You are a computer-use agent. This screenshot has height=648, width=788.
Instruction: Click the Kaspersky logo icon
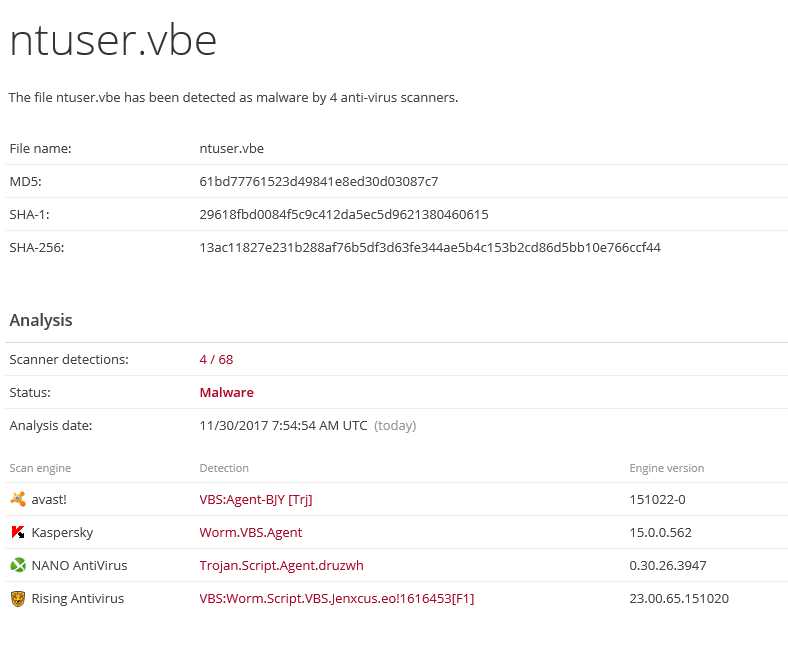(18, 532)
